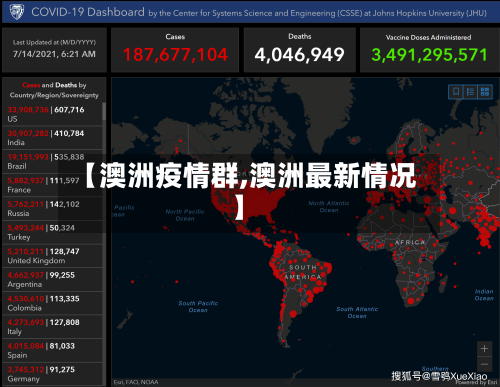
Task: Show the map legend list icon
Action: (470, 92)
